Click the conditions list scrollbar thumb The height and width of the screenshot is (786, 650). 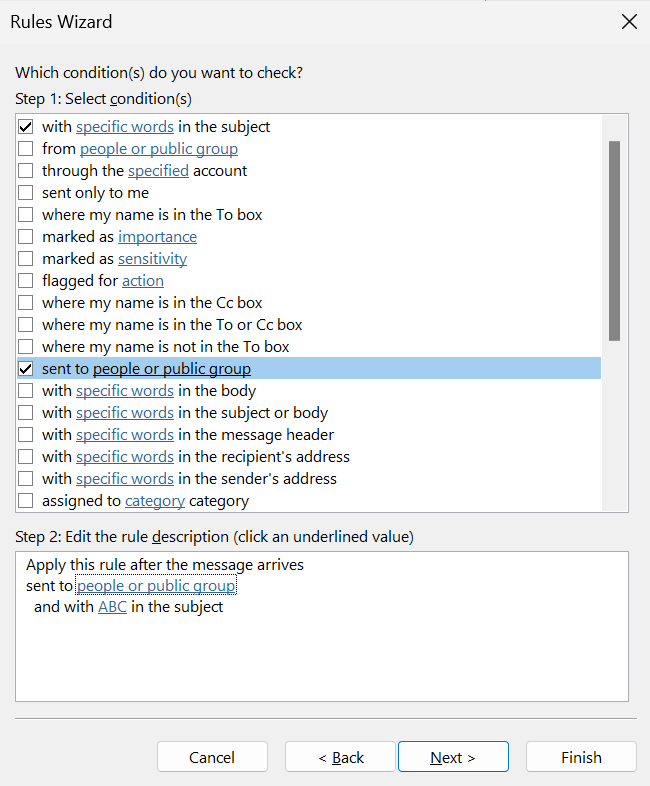(x=614, y=241)
